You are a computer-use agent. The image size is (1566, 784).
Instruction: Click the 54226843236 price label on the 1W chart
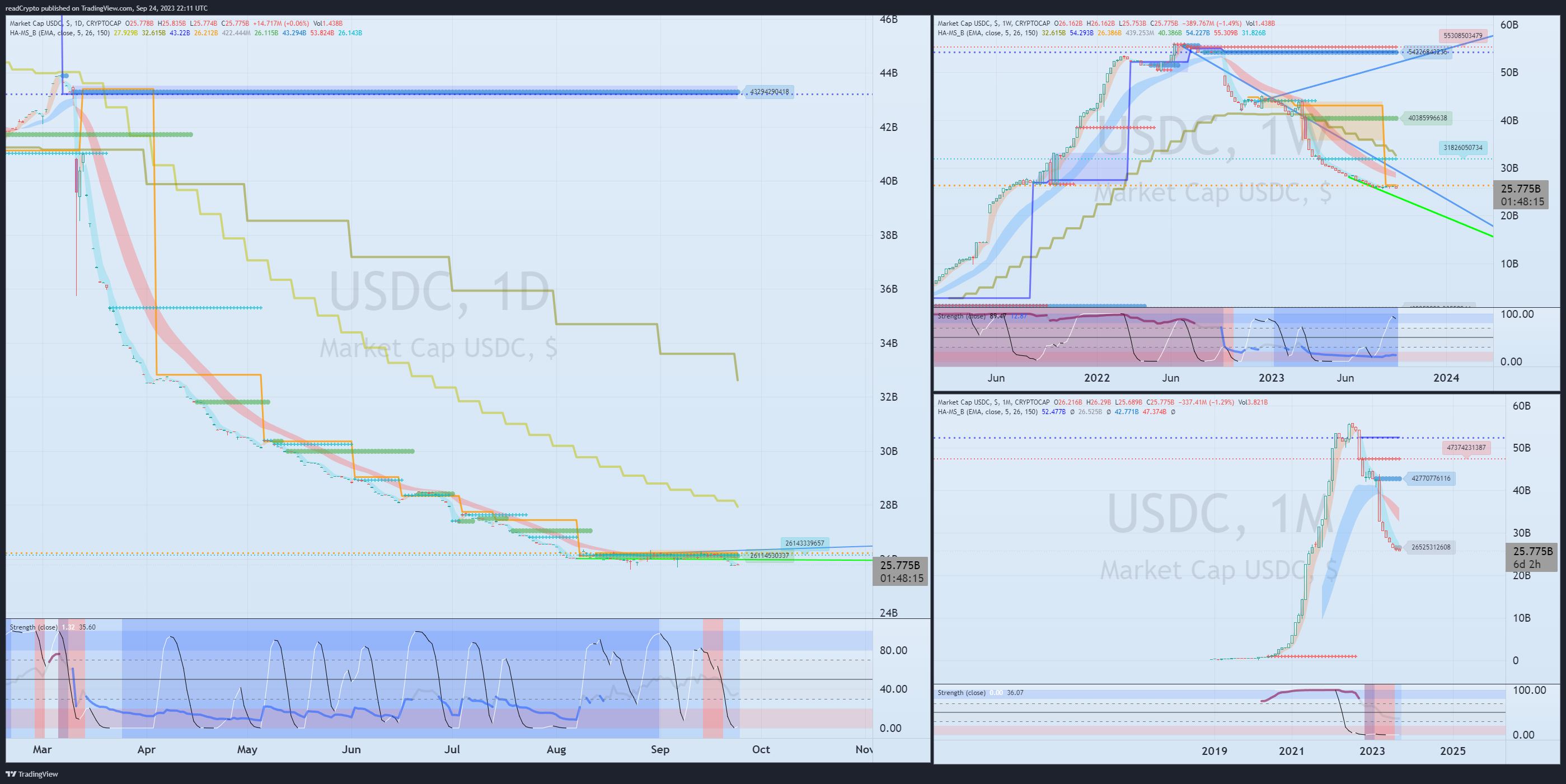click(x=1427, y=51)
